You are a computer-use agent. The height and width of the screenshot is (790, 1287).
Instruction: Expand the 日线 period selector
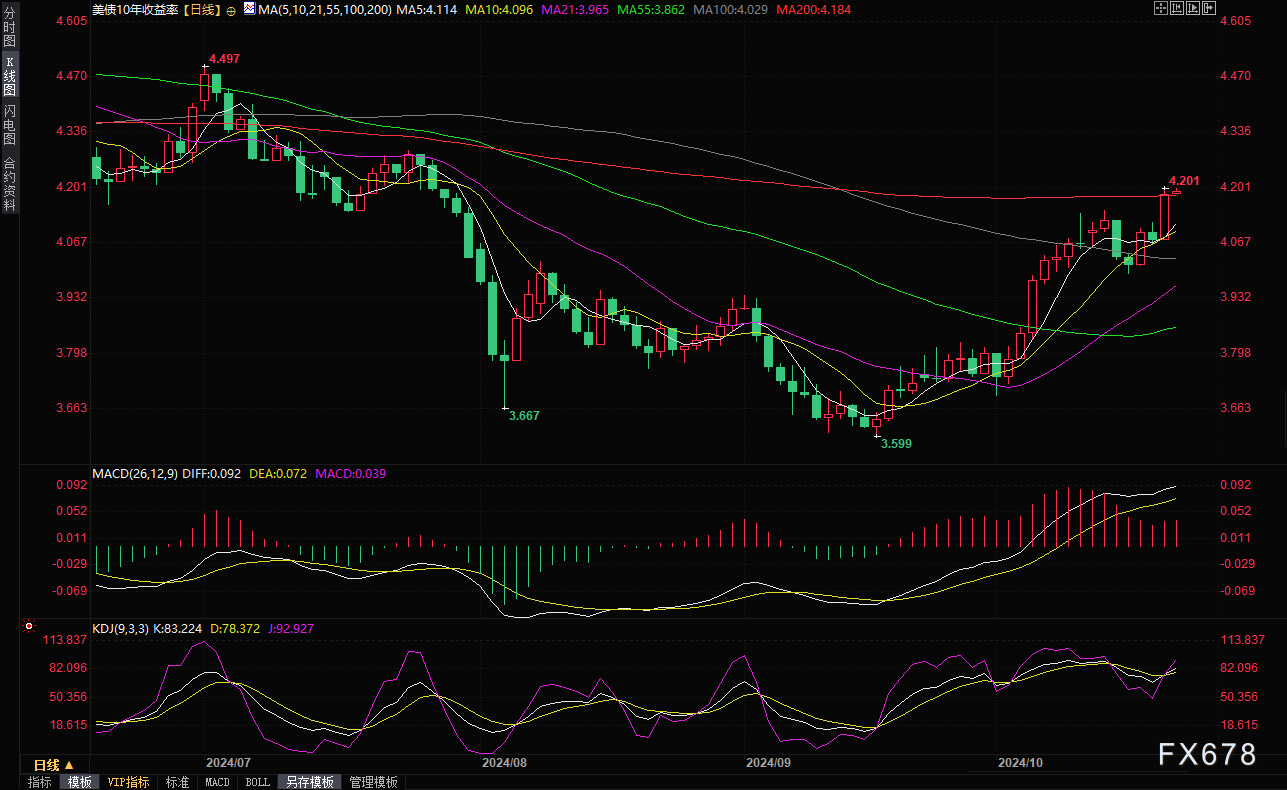coord(54,764)
